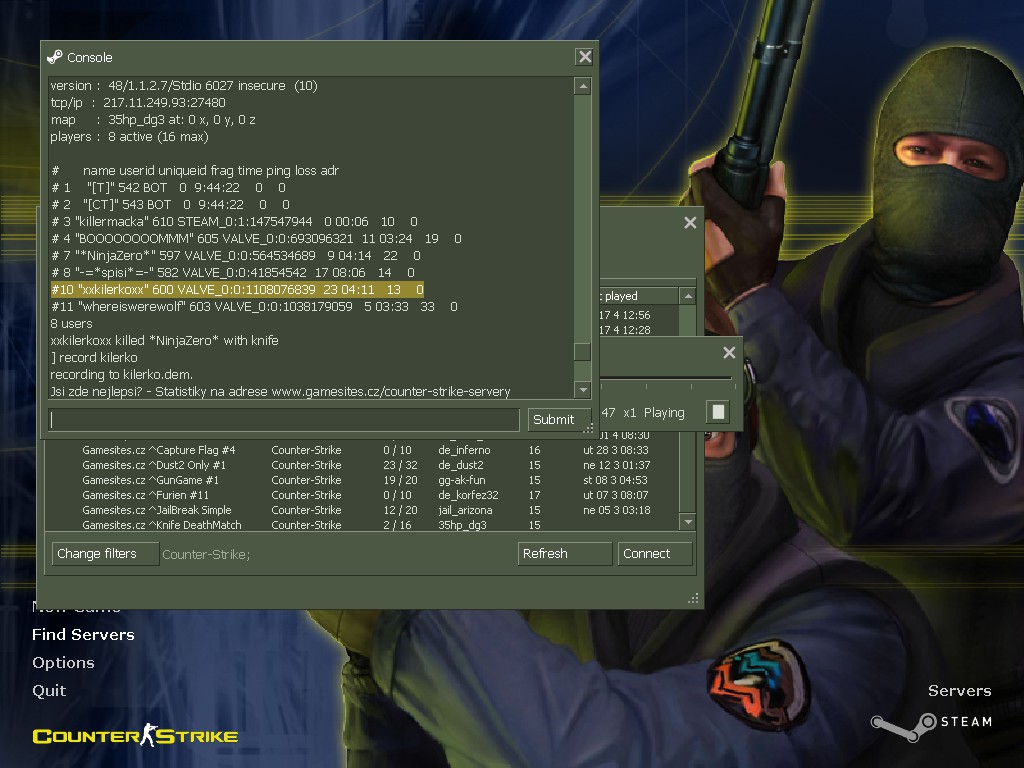
Task: Select Quit from main menu
Action: click(x=49, y=691)
